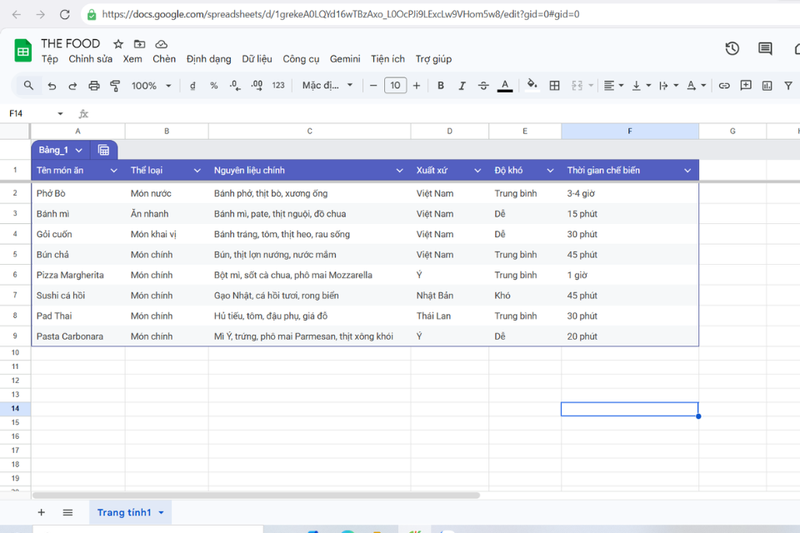Open the zoom 100% dropdown
The image size is (800, 533).
[151, 86]
